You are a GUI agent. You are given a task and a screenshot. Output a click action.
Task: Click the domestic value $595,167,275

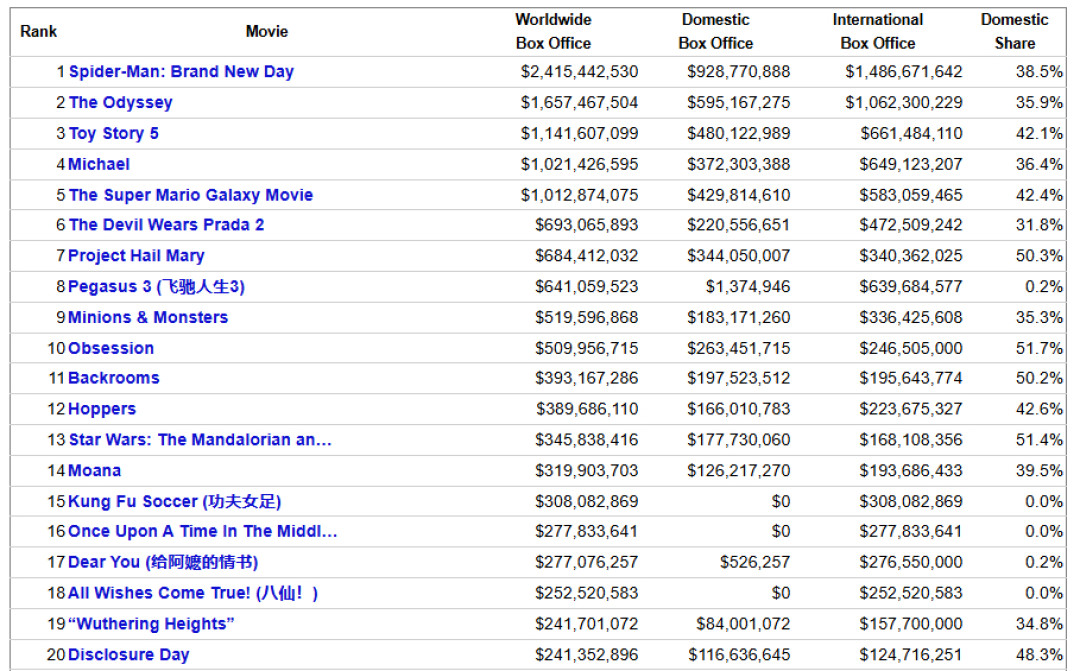tap(738, 103)
